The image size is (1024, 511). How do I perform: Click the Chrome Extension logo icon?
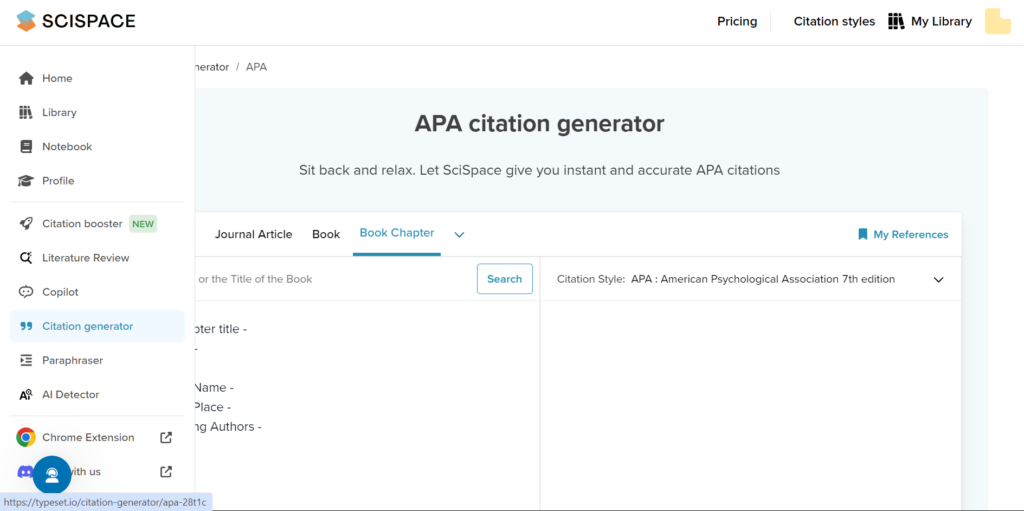pos(26,437)
